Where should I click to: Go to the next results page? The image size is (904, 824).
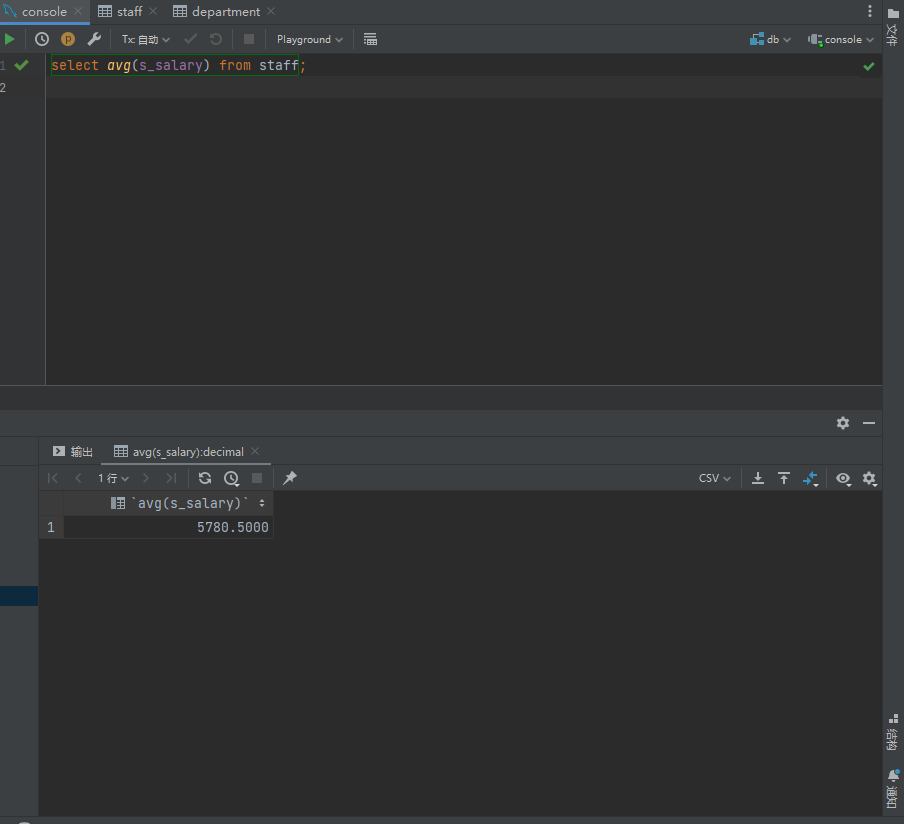(146, 478)
